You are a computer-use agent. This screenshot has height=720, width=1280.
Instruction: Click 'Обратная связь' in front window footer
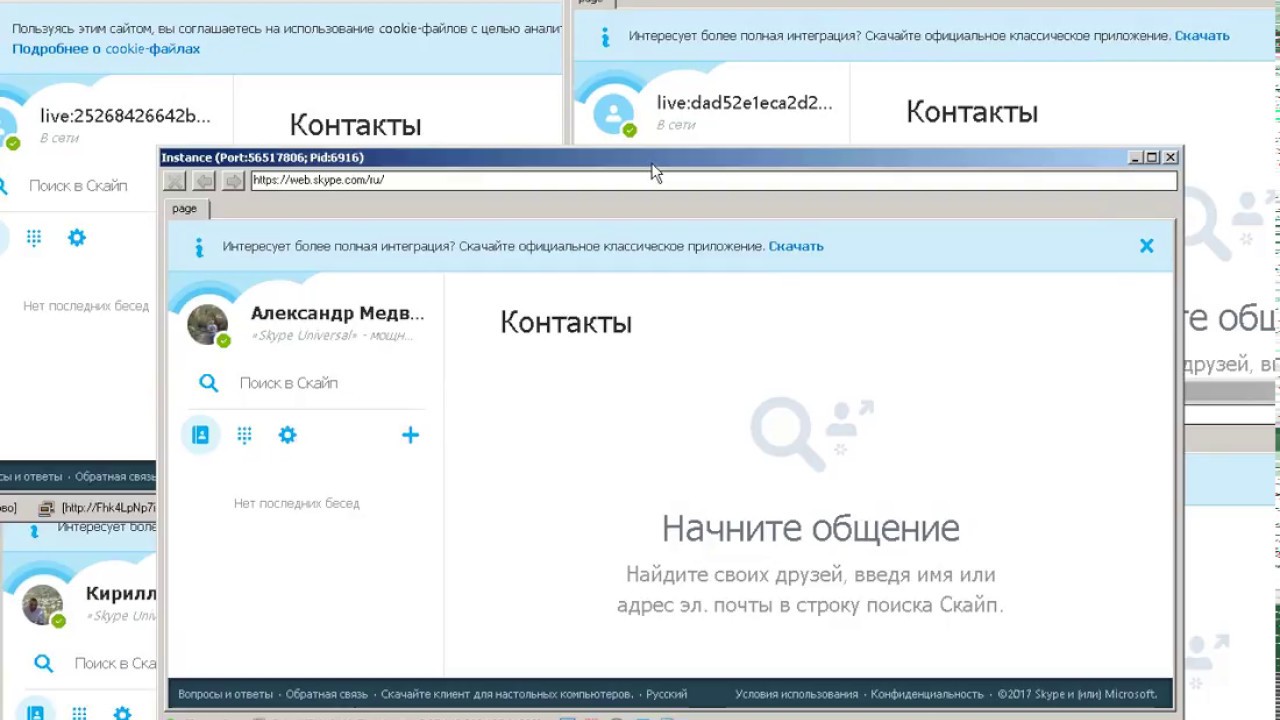coord(327,694)
